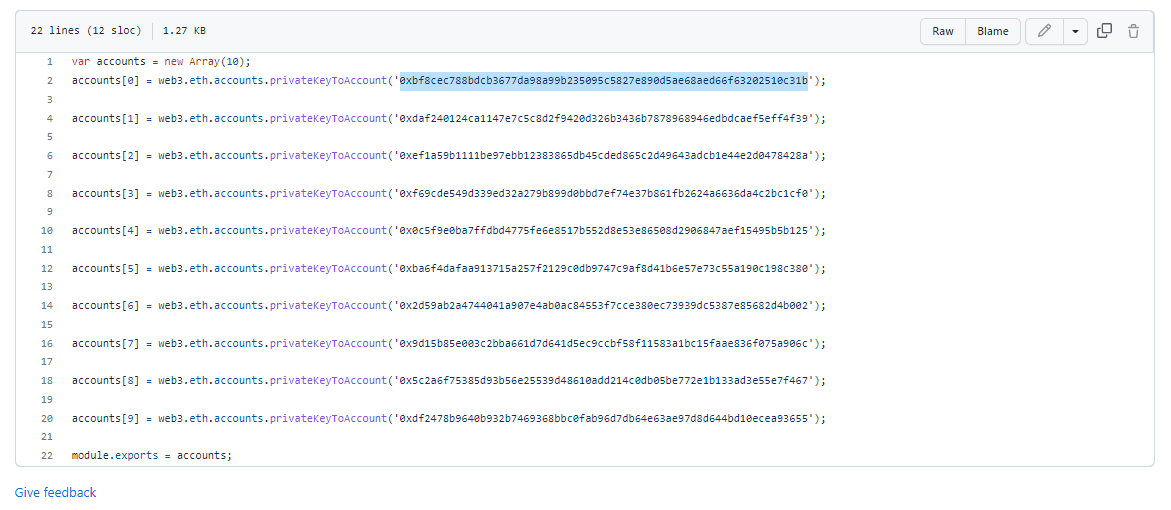Follow the Give feedback link
Image resolution: width=1171 pixels, height=510 pixels.
click(56, 493)
